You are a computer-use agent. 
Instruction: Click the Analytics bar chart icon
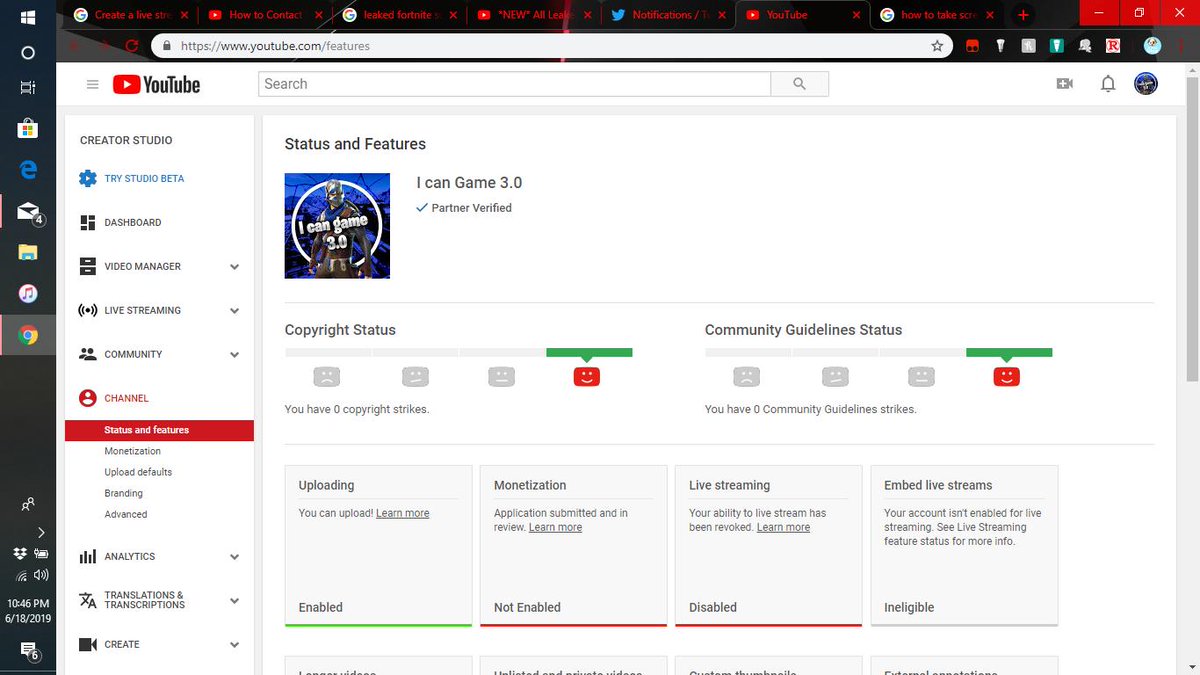pyautogui.click(x=88, y=557)
